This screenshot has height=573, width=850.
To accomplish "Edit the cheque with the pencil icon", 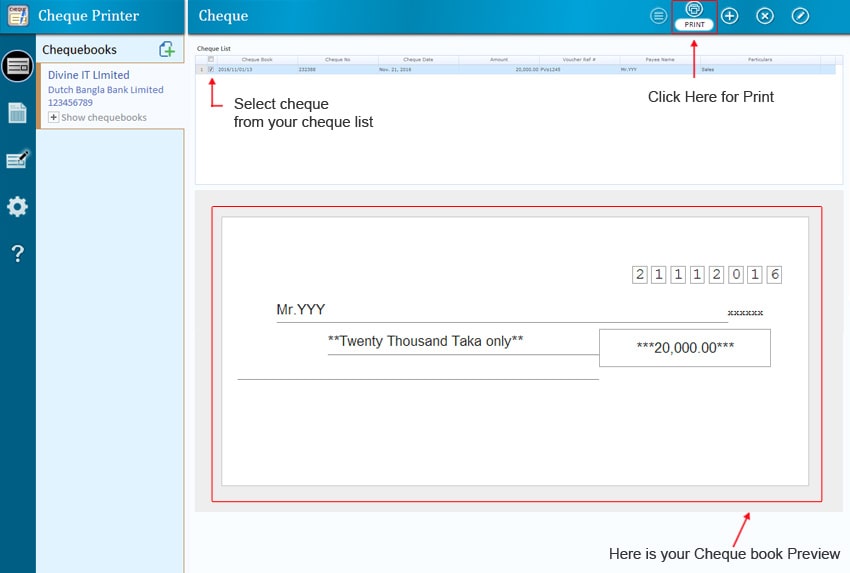I will click(800, 16).
